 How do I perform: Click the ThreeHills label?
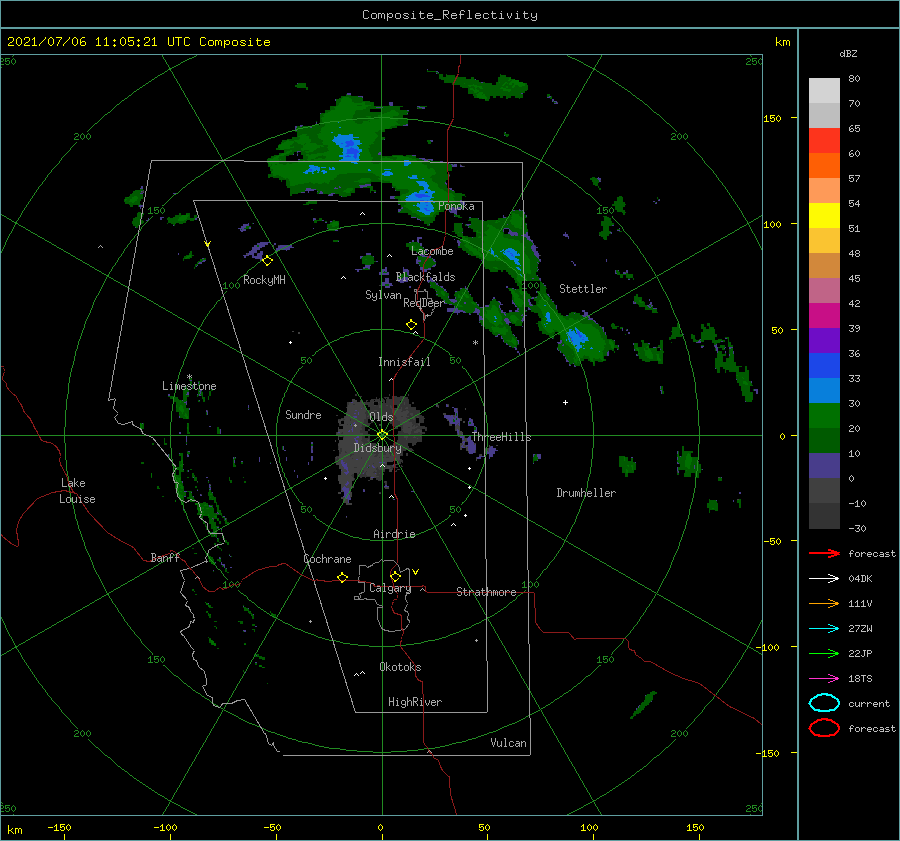(x=501, y=437)
